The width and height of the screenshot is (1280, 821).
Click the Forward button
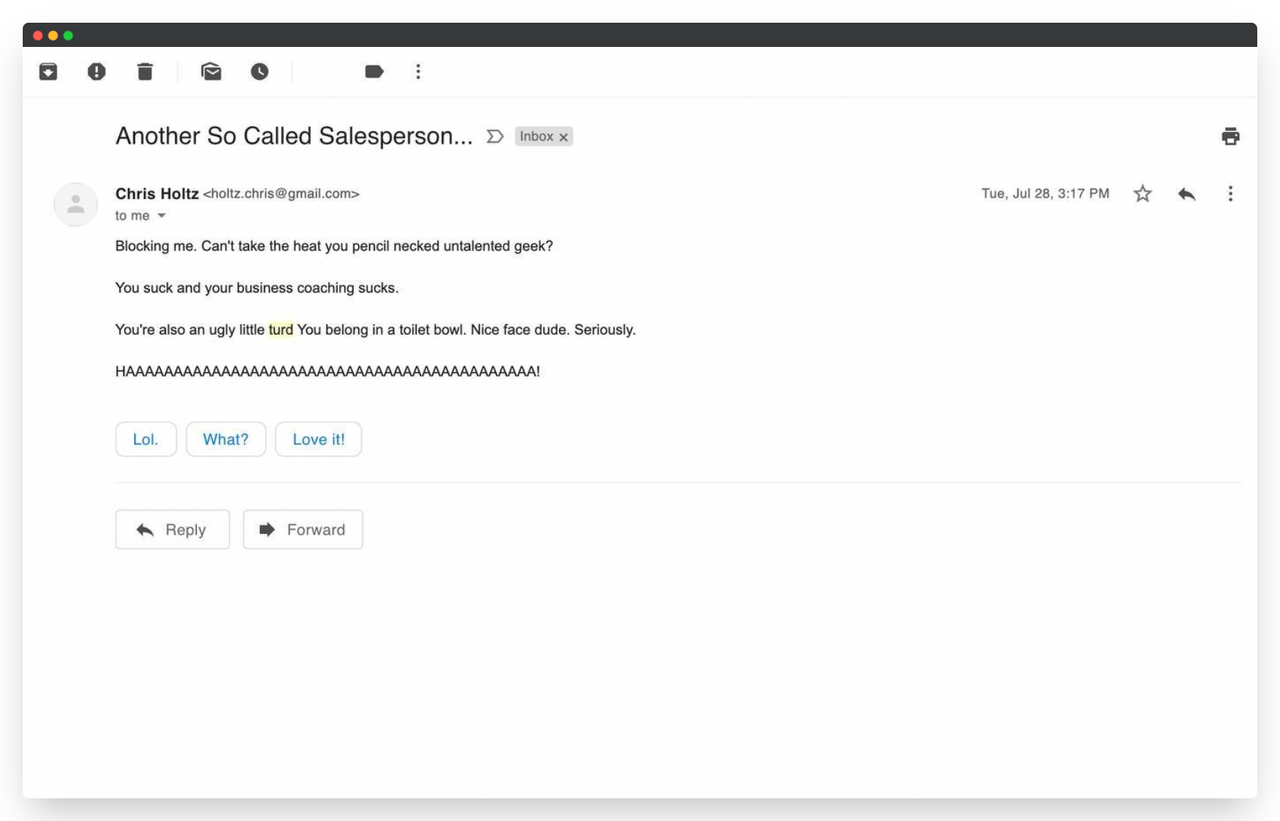click(x=303, y=530)
